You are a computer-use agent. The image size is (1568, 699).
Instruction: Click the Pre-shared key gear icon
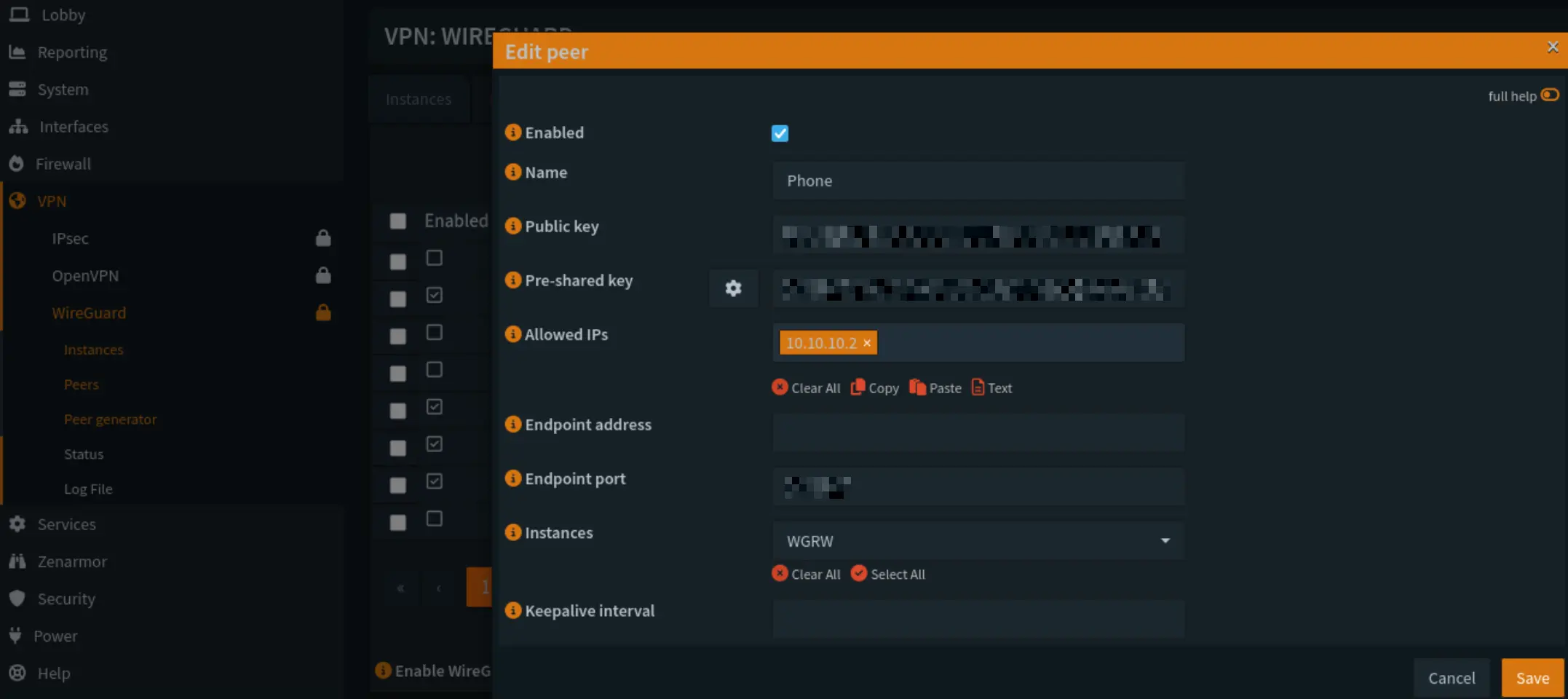[x=733, y=288]
